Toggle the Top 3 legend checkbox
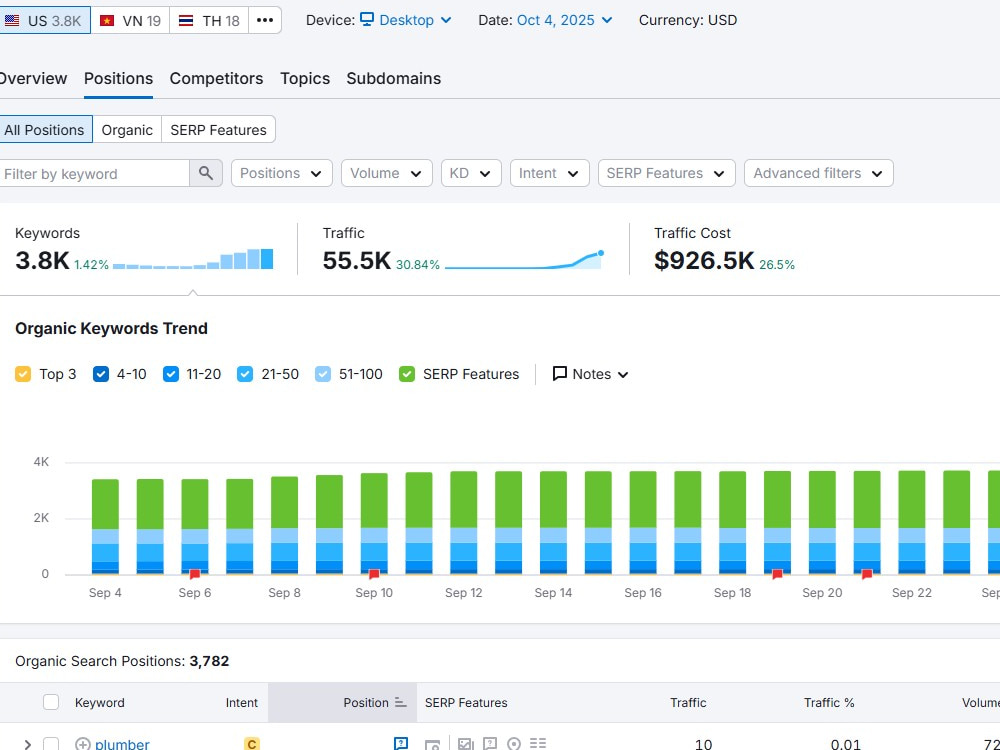 click(x=23, y=374)
